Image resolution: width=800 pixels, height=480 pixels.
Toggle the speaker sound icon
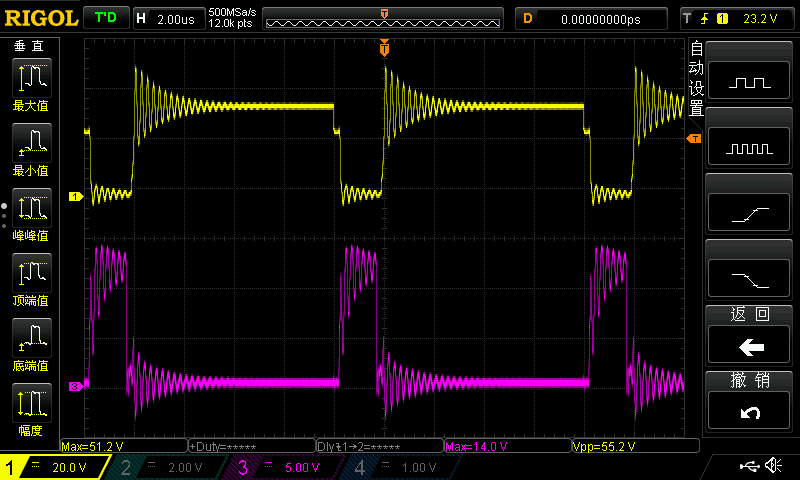pos(774,465)
